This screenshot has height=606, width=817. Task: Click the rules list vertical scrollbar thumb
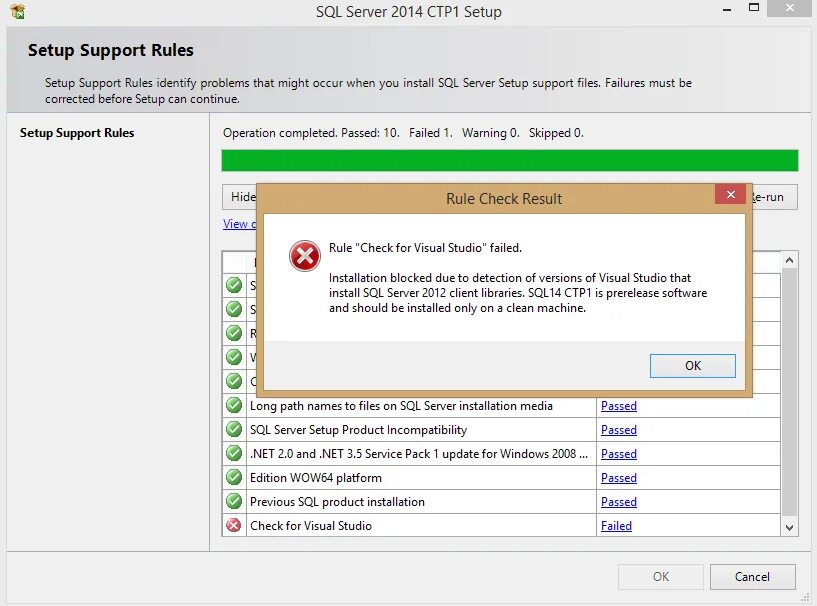point(789,391)
